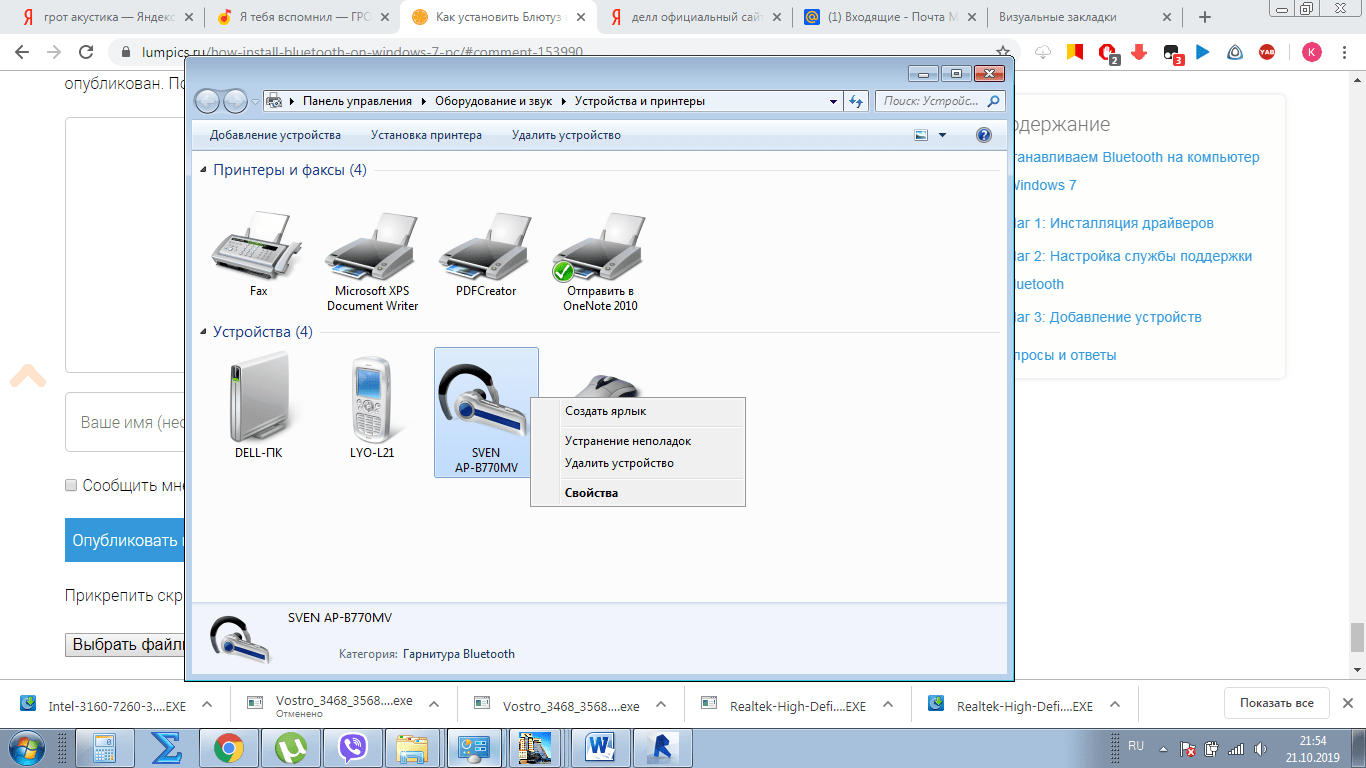Screen dimensions: 1366x768
Task: Tick the notify me checkbox on webpage
Action: (x=71, y=485)
